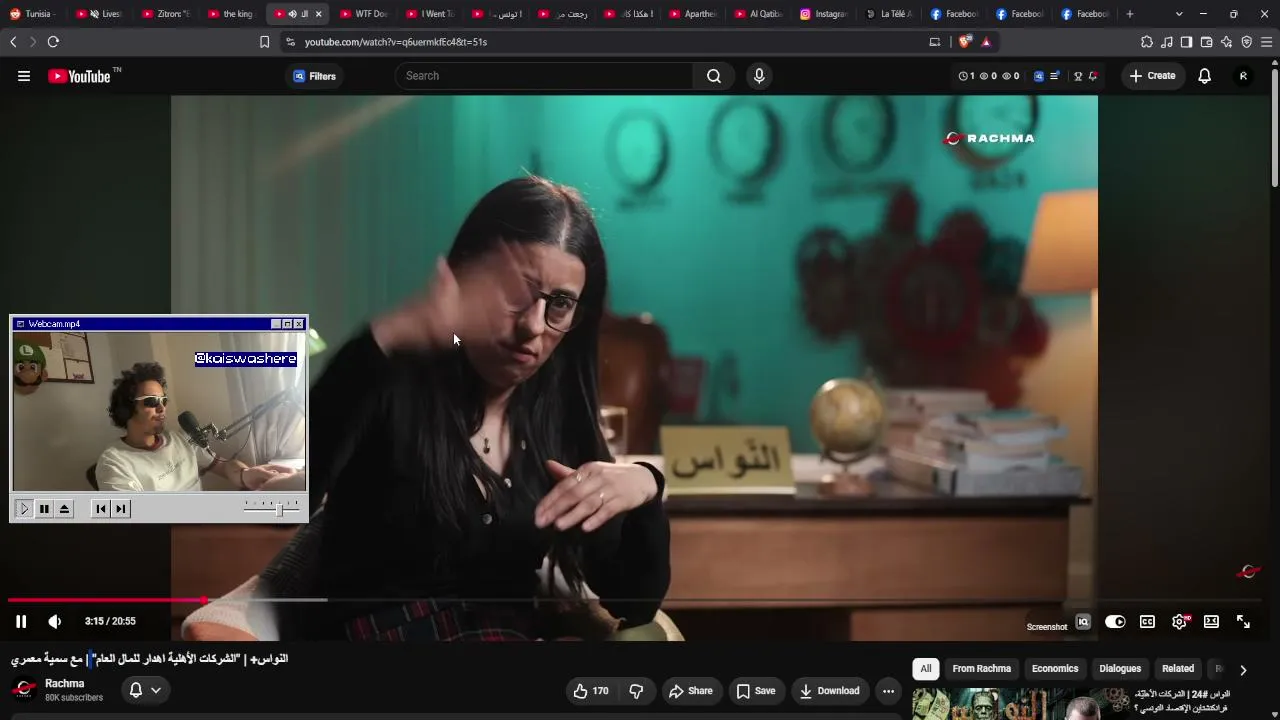
Task: Skip to next in Webcam.mp4 player
Action: pyautogui.click(x=121, y=509)
